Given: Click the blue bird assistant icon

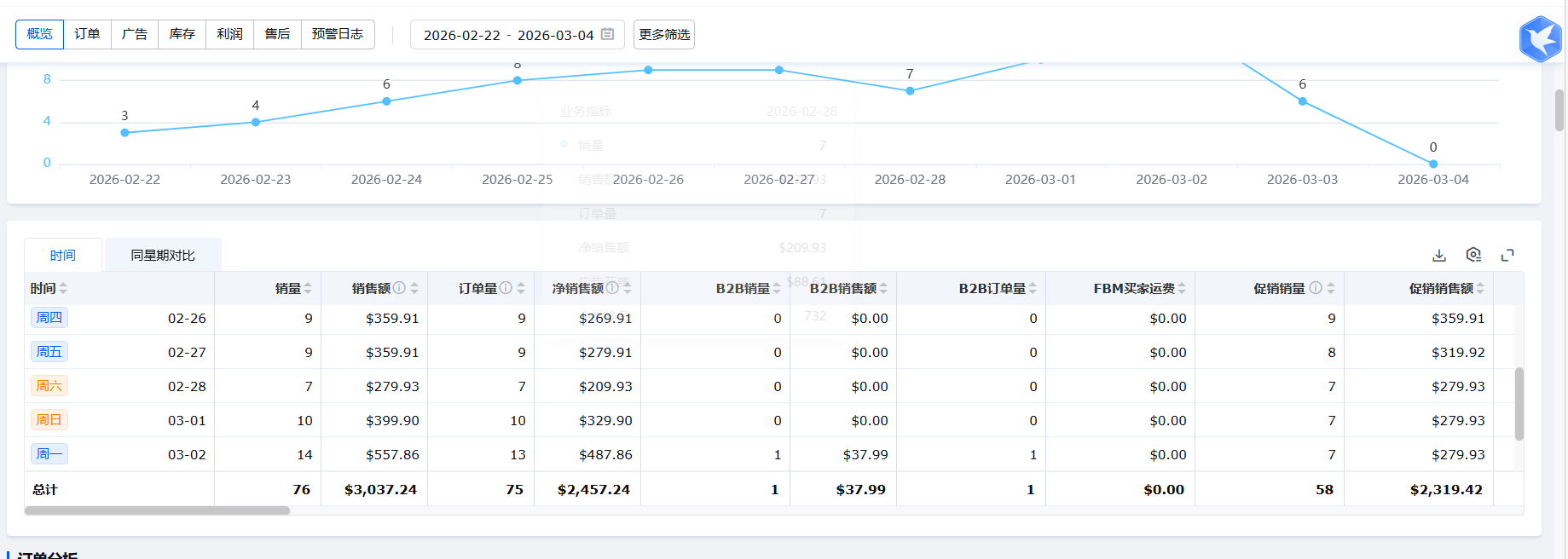Looking at the screenshot, I should click(1540, 39).
